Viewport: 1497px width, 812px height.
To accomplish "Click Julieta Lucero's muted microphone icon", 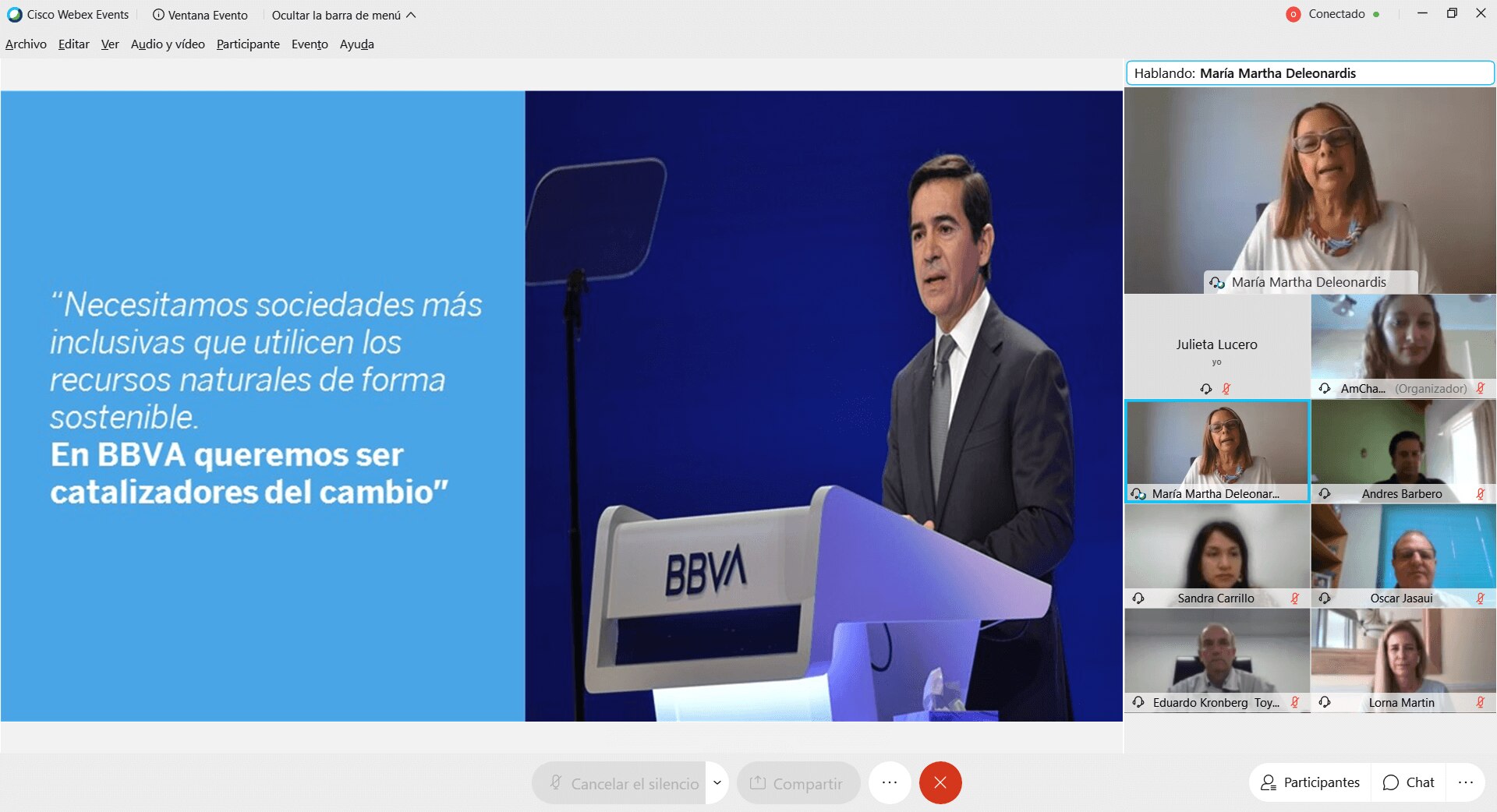I will click(1226, 389).
